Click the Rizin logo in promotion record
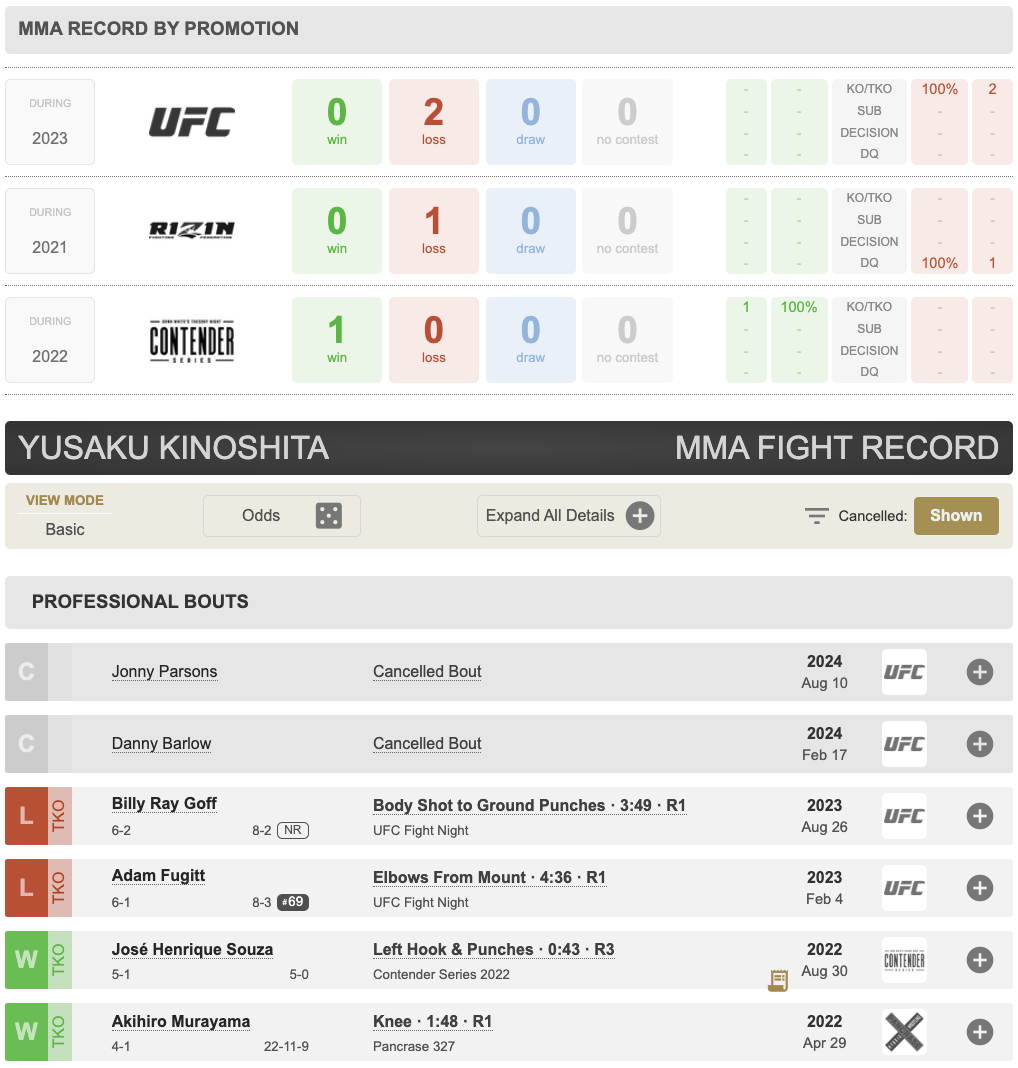The image size is (1018, 1068). pyautogui.click(x=192, y=230)
